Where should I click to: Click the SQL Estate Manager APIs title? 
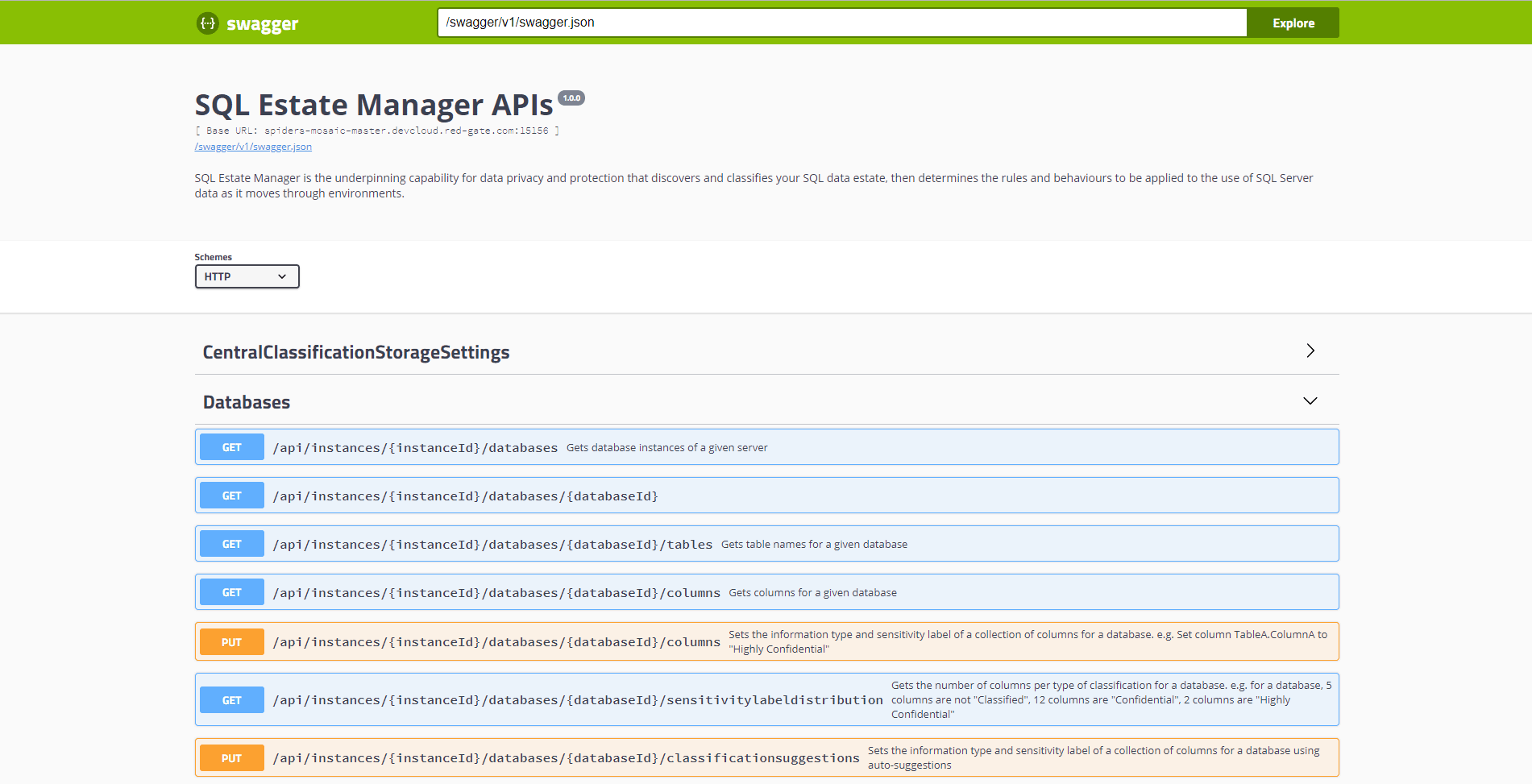[x=374, y=105]
